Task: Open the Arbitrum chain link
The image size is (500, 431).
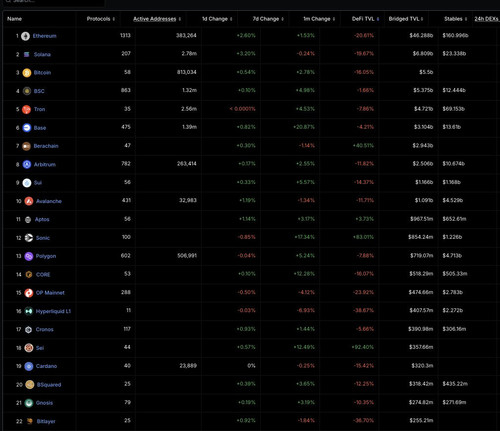Action: pos(45,164)
